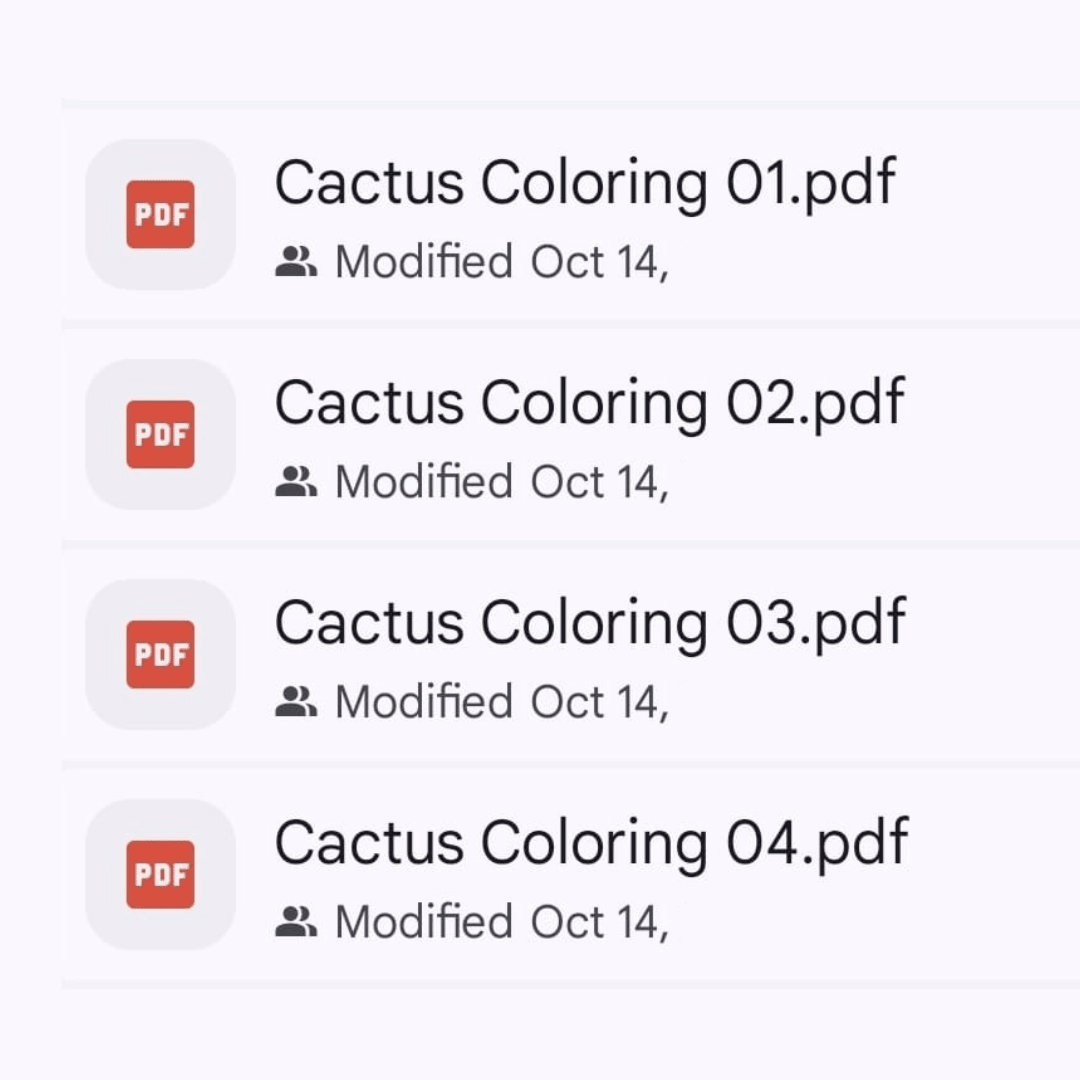
Task: Tap the Modified Oct 14 text under Cactus Coloring 04.pdf
Action: click(x=501, y=923)
